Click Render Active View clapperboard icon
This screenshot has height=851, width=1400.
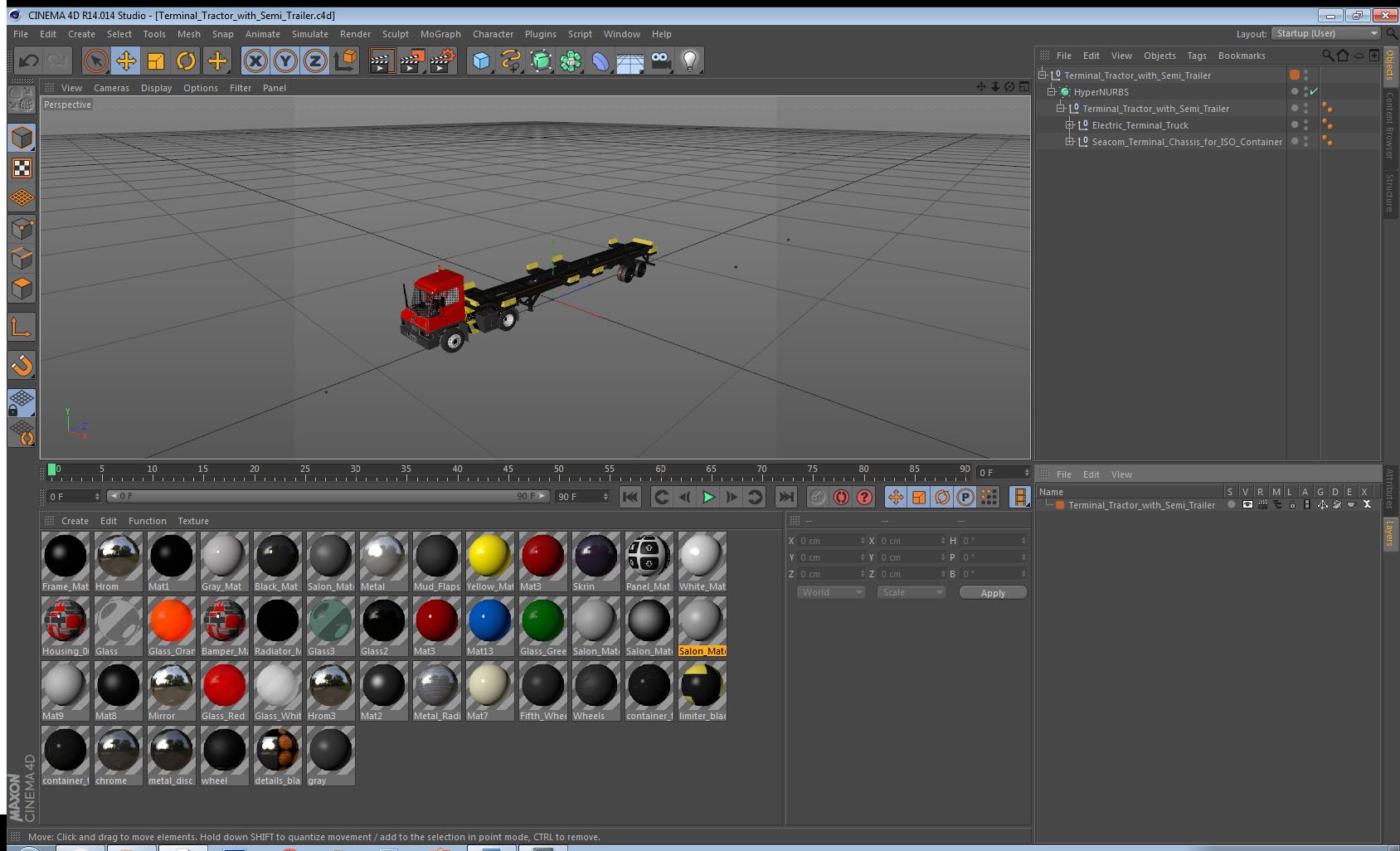click(381, 61)
